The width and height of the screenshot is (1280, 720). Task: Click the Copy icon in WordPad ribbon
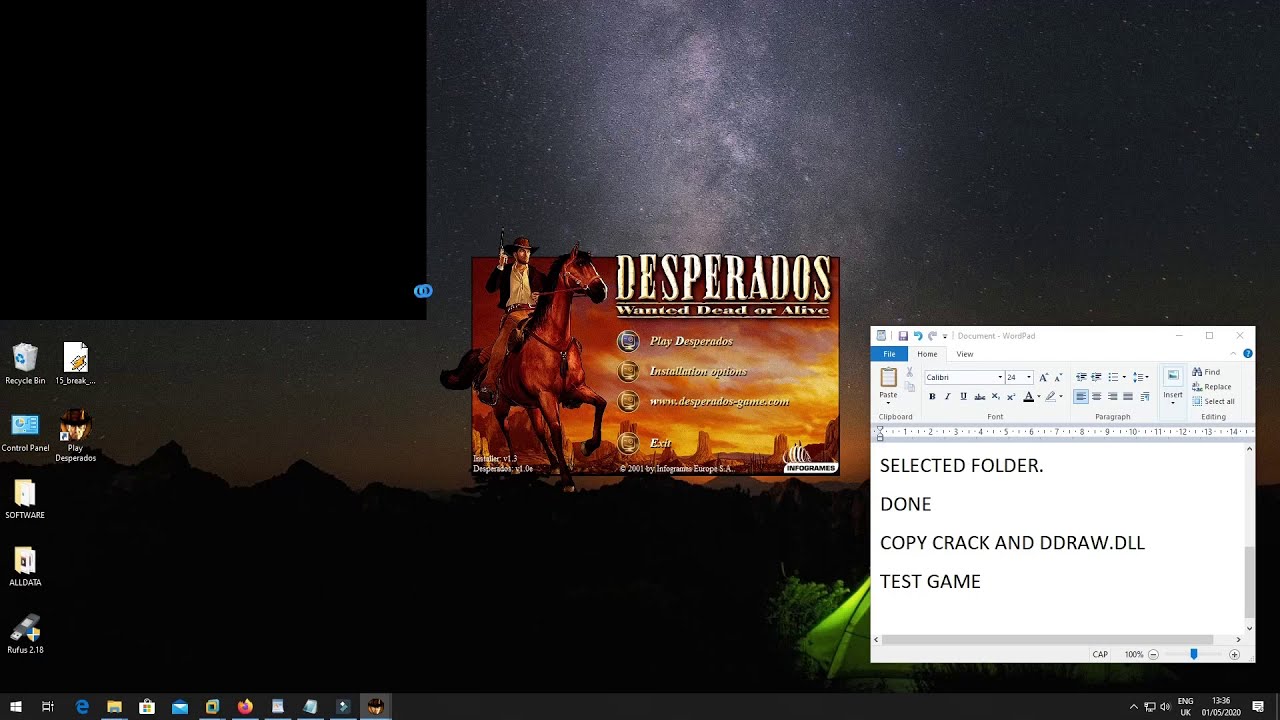click(909, 386)
